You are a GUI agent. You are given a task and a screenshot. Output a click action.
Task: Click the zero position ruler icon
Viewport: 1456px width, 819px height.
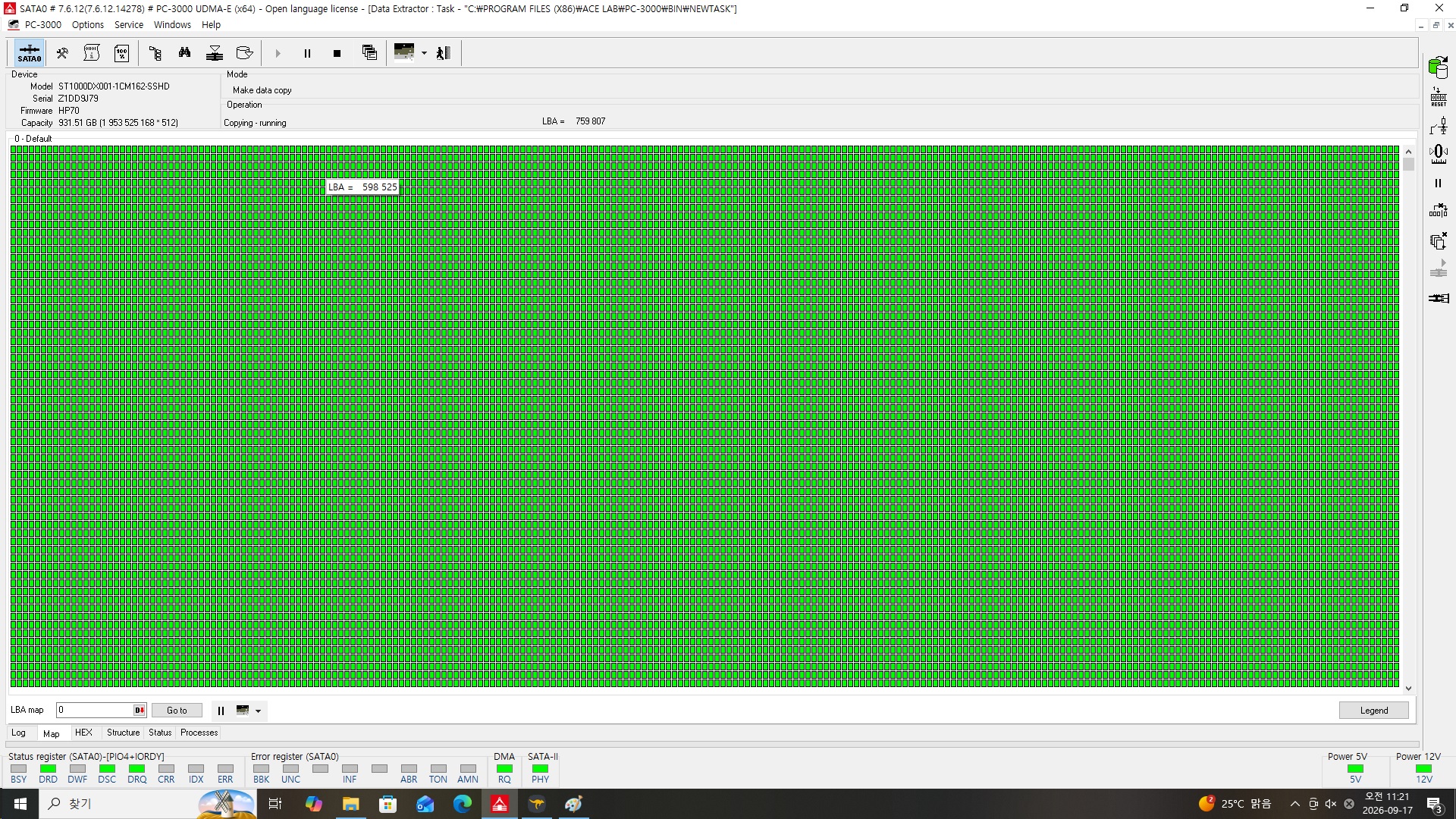click(1438, 155)
